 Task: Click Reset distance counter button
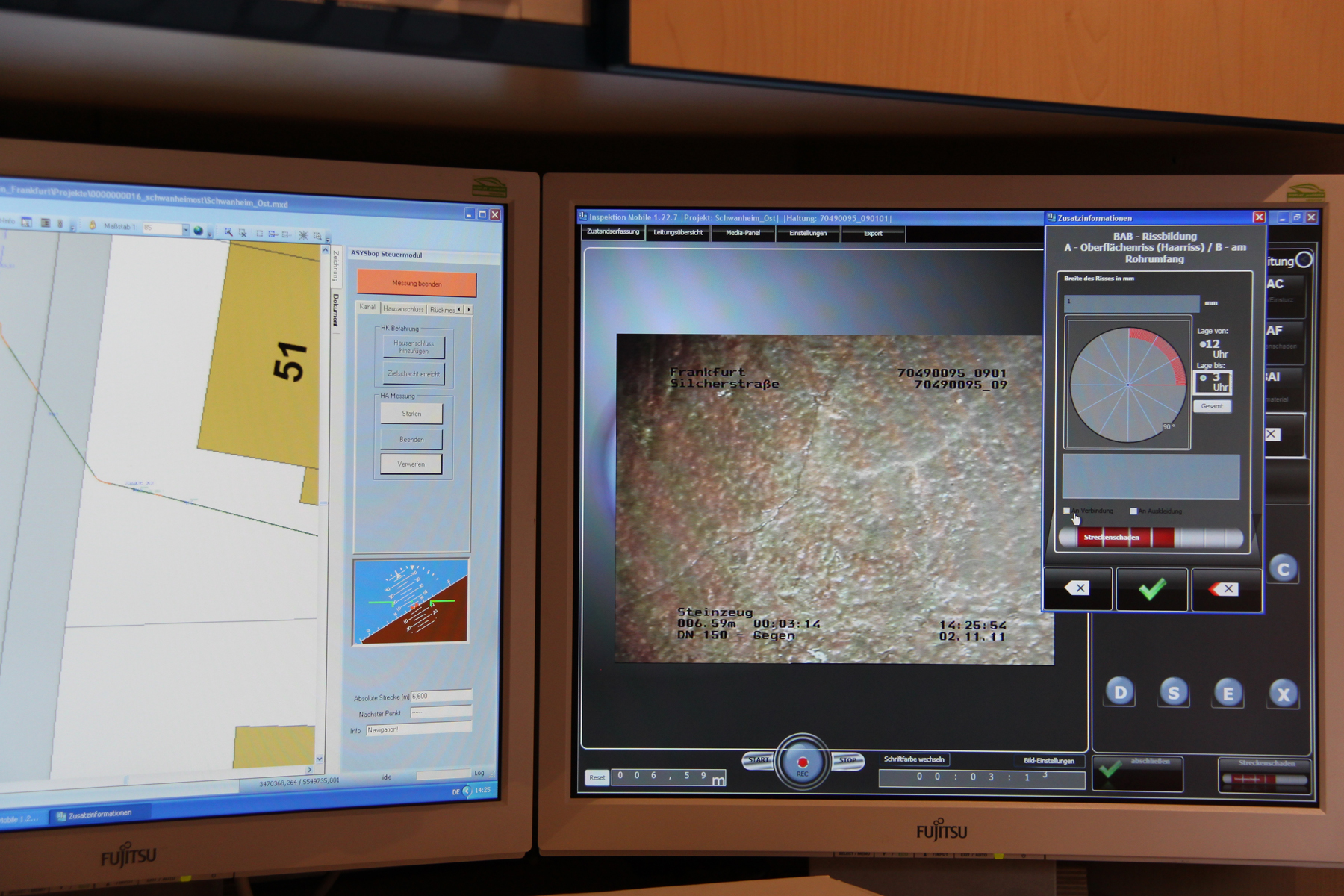[x=597, y=777]
